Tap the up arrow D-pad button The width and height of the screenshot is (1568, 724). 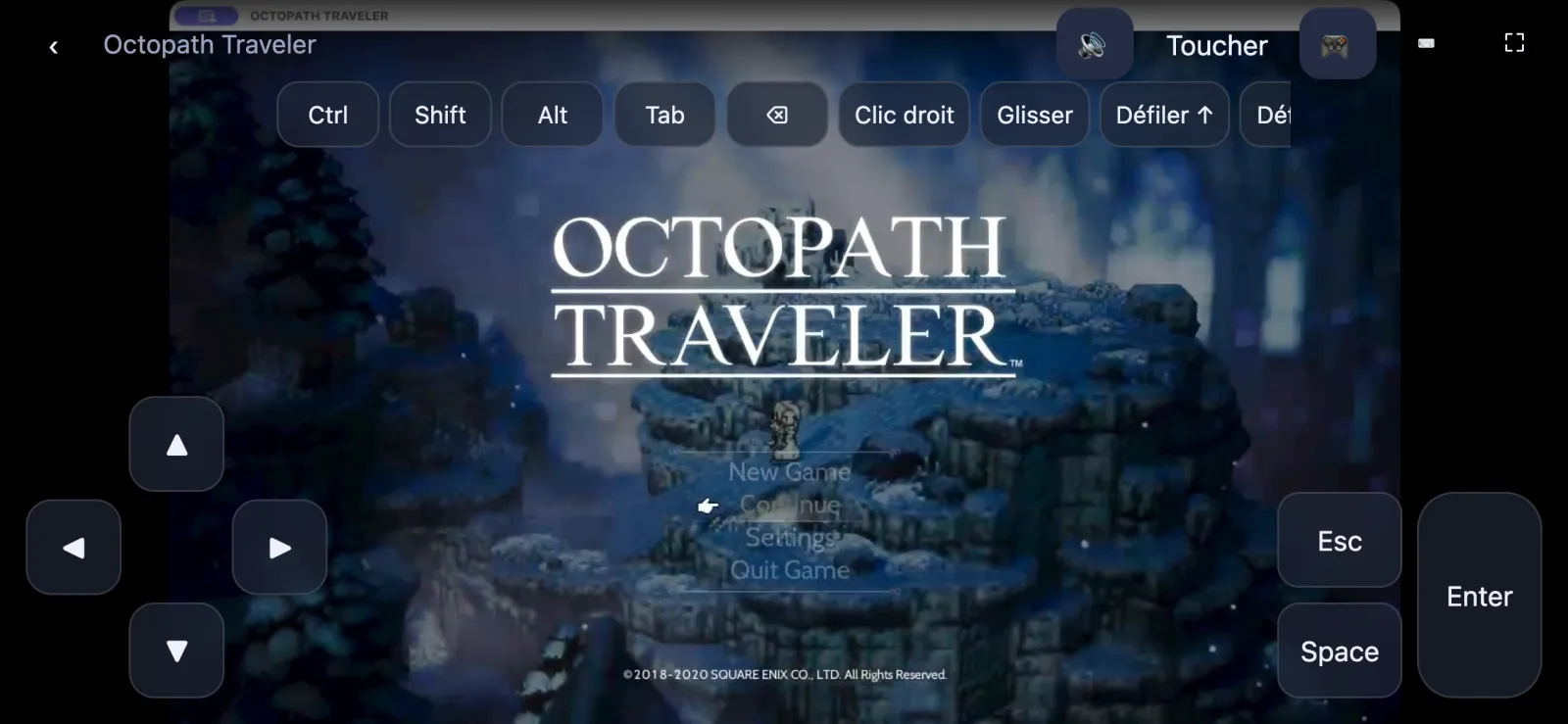[x=176, y=444]
